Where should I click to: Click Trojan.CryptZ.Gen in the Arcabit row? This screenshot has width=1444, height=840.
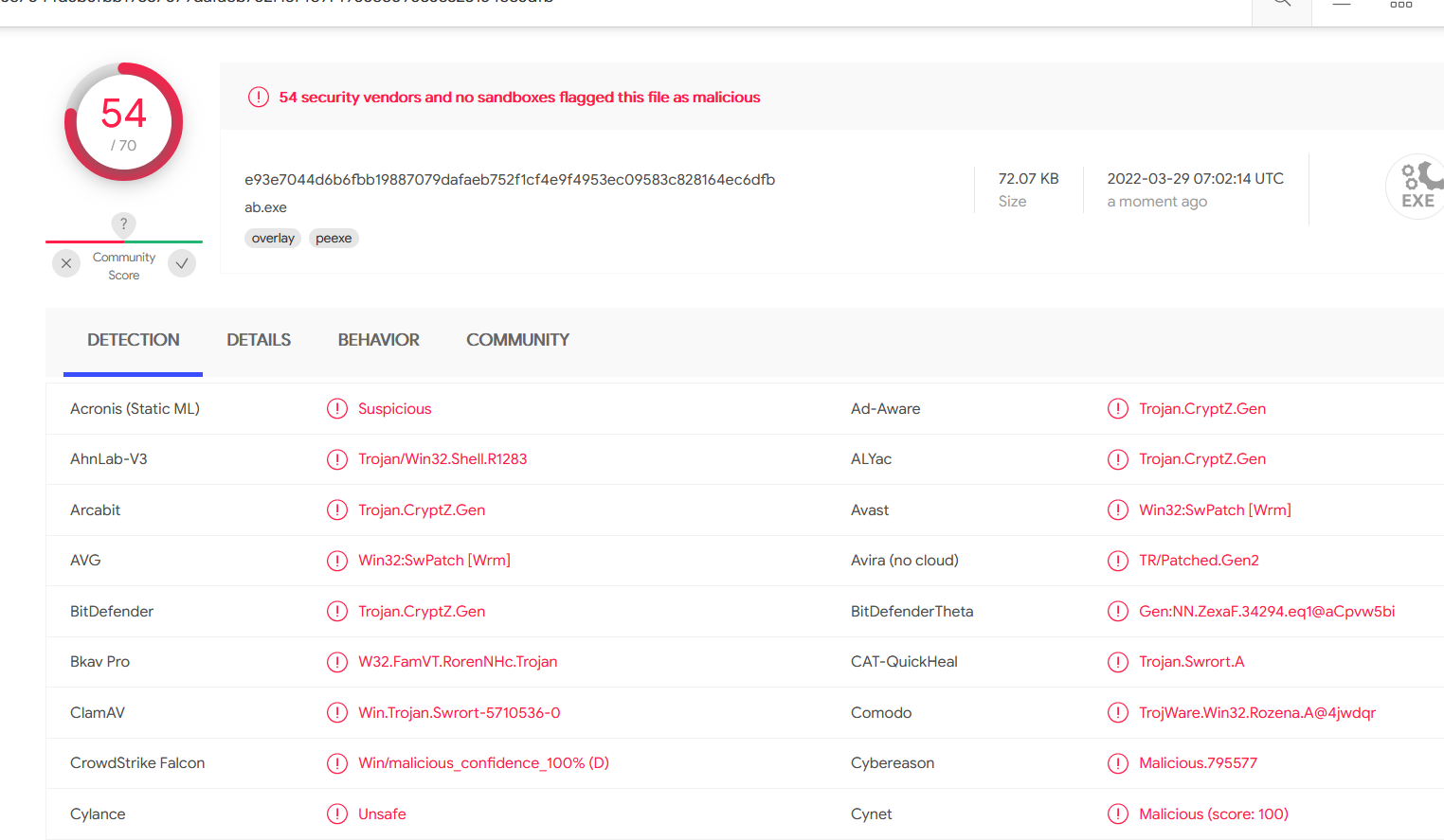pos(422,509)
